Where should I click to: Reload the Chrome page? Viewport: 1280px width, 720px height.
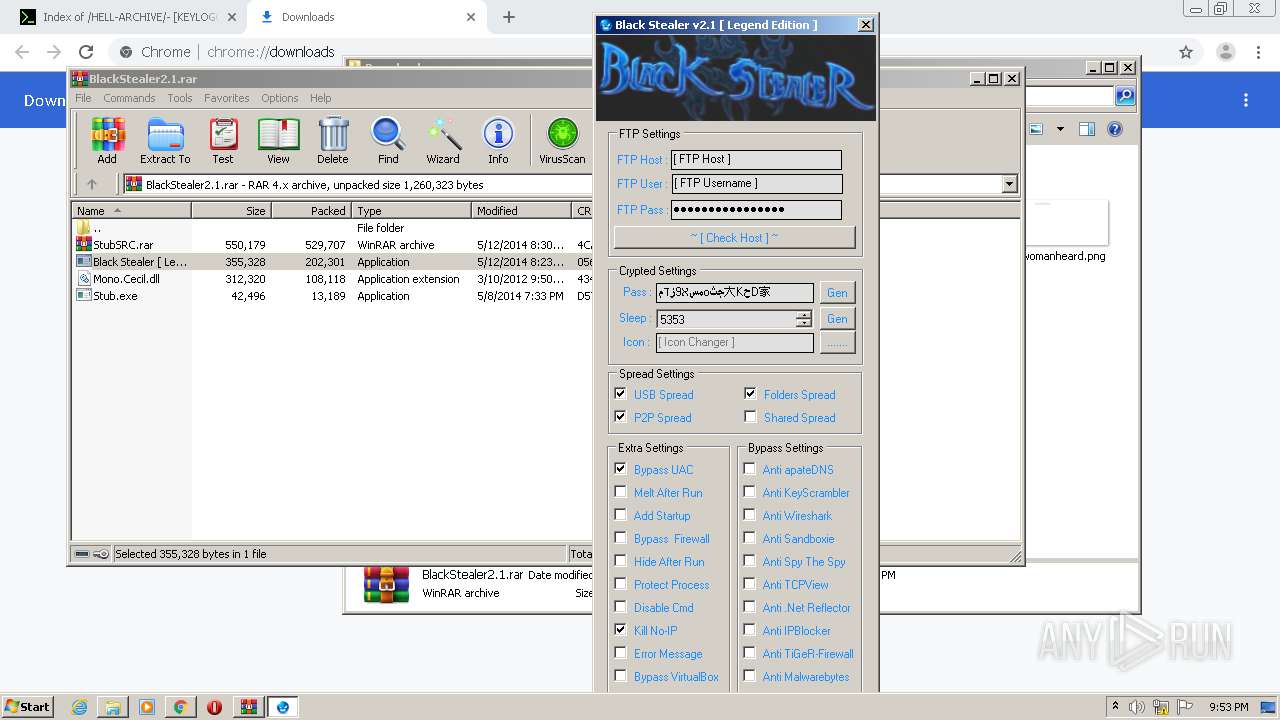[x=86, y=52]
